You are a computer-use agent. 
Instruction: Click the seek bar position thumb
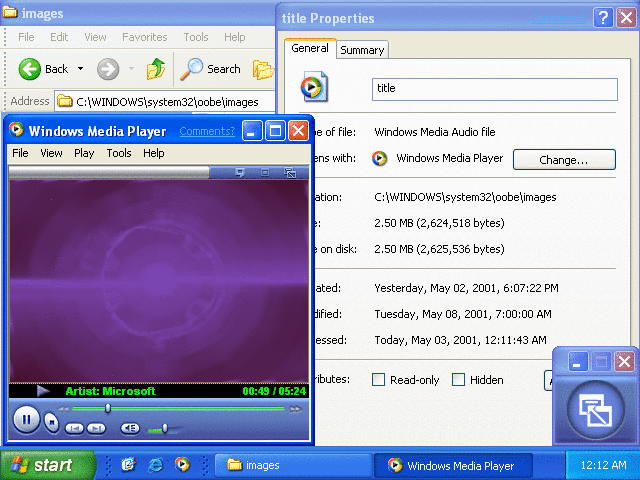click(x=108, y=408)
